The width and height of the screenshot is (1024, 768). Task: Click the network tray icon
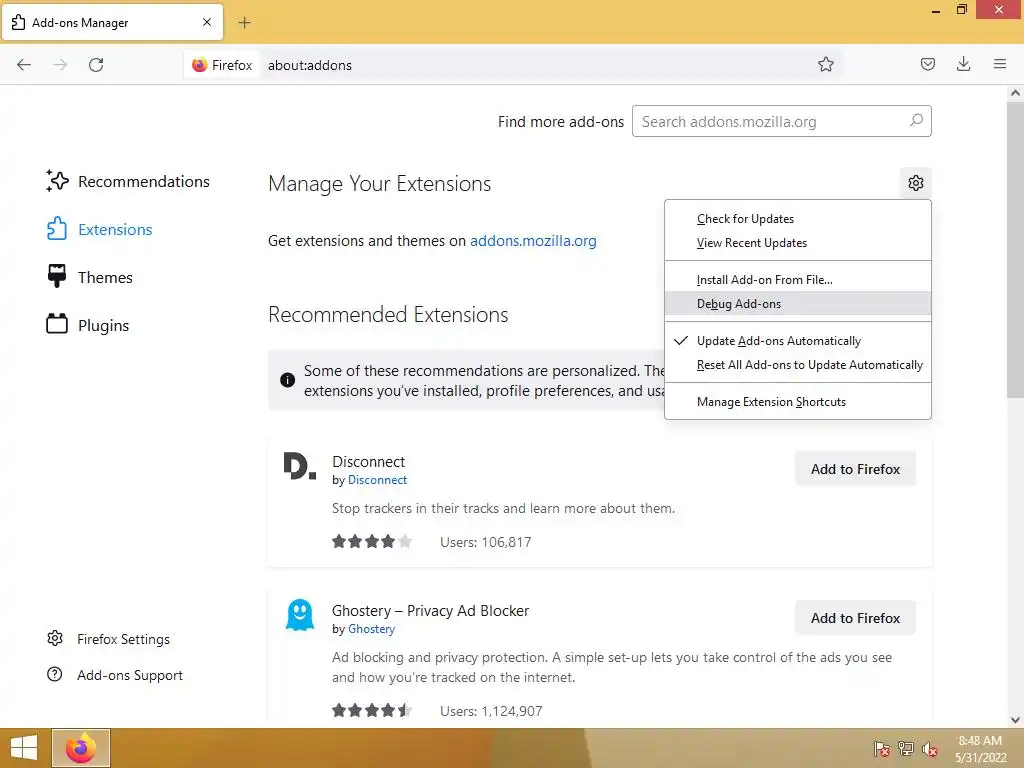[x=905, y=748]
